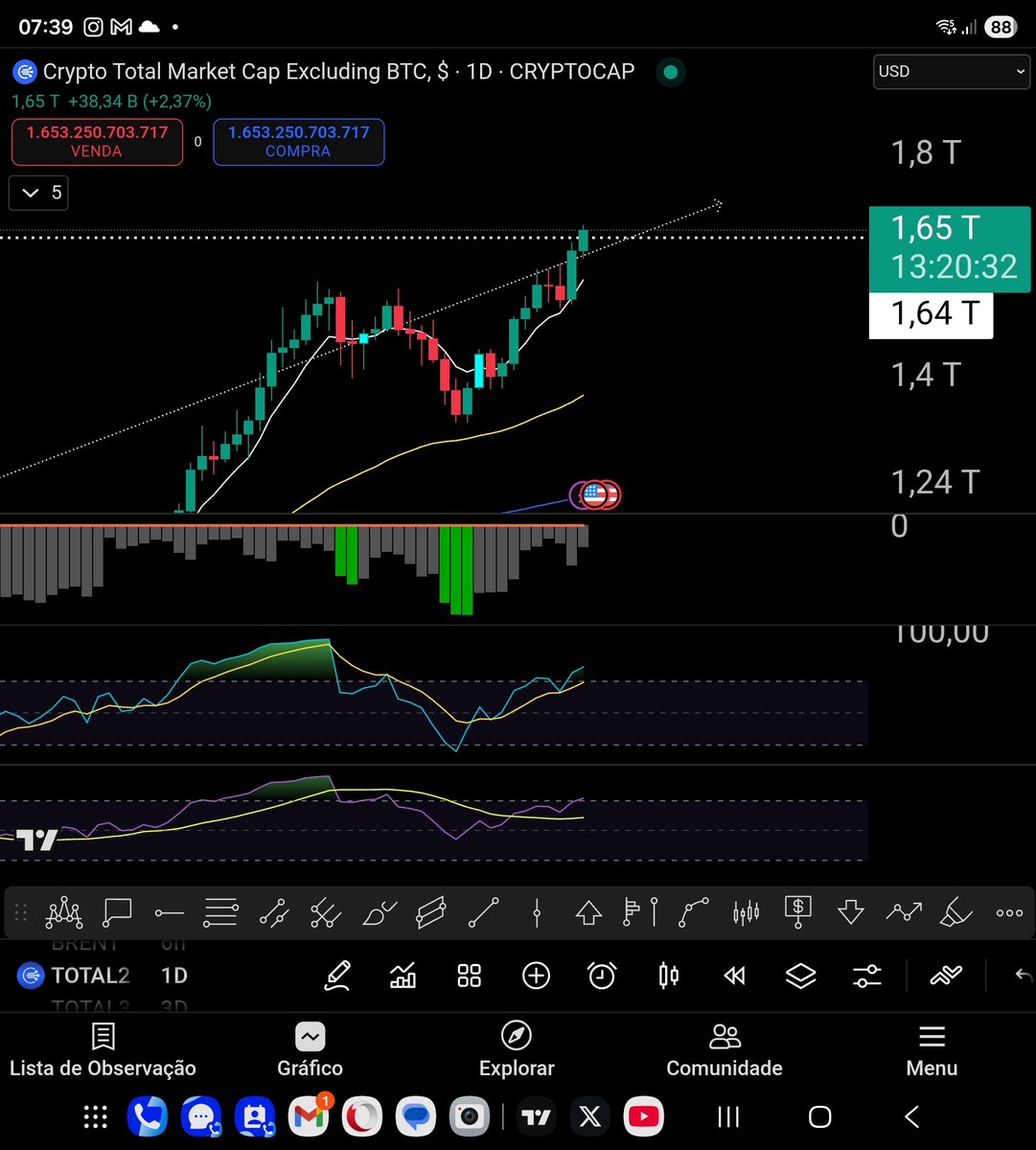Select the trend line drawing tool
The height and width of the screenshot is (1150, 1036).
(x=482, y=911)
